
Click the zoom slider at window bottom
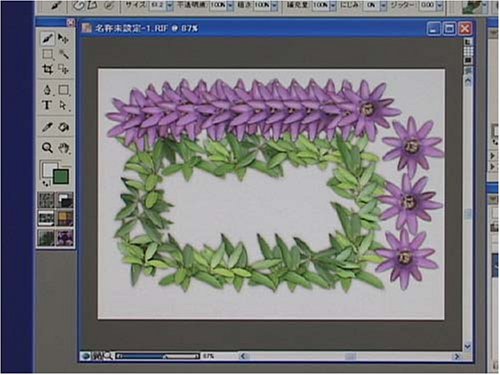pyautogui.click(x=158, y=356)
